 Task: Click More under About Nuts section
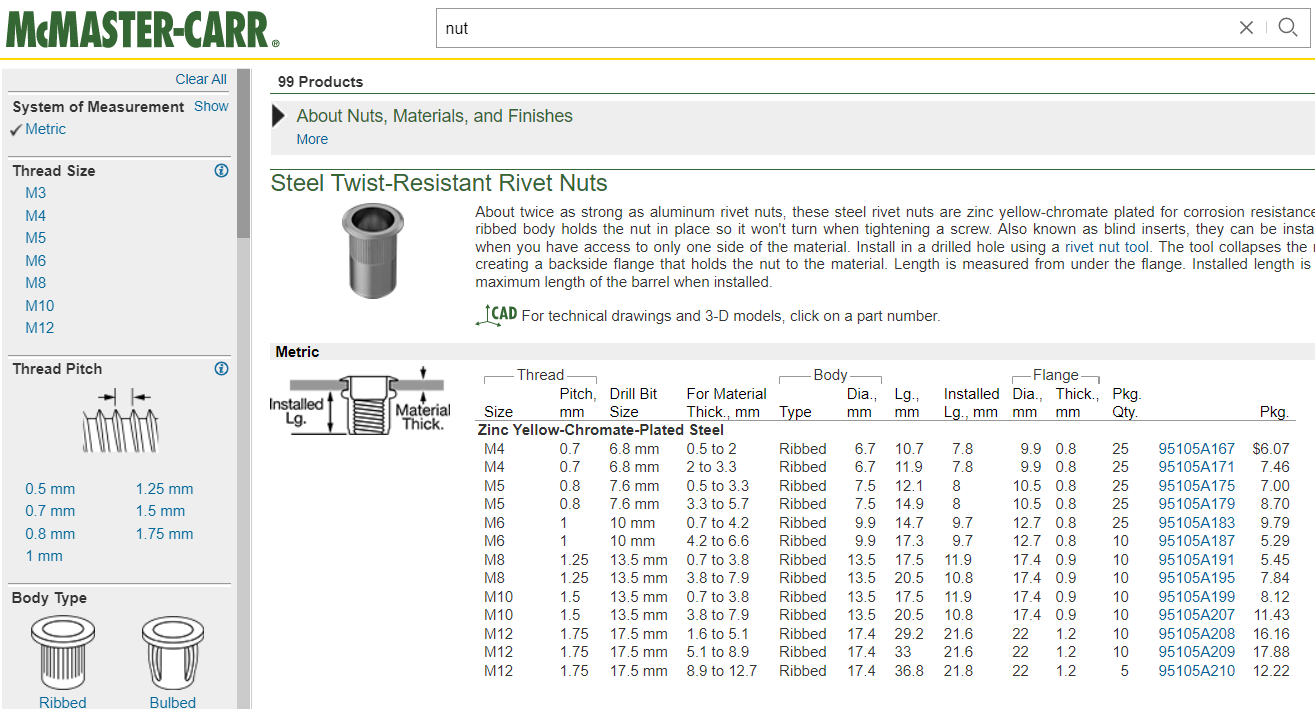pyautogui.click(x=312, y=139)
